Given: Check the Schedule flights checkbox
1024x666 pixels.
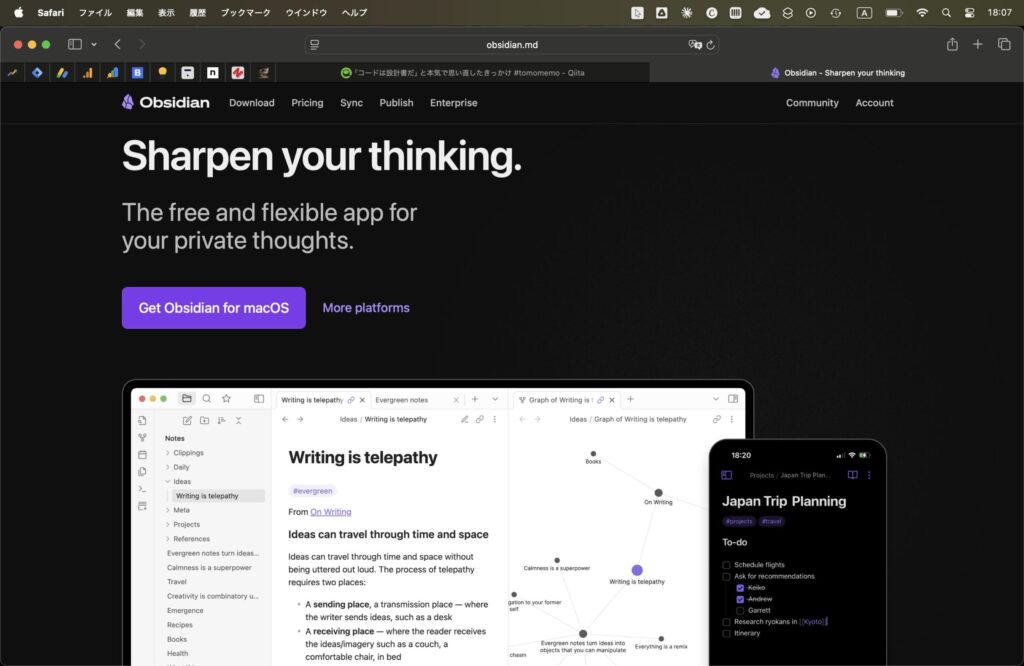Looking at the screenshot, I should pyautogui.click(x=727, y=565).
